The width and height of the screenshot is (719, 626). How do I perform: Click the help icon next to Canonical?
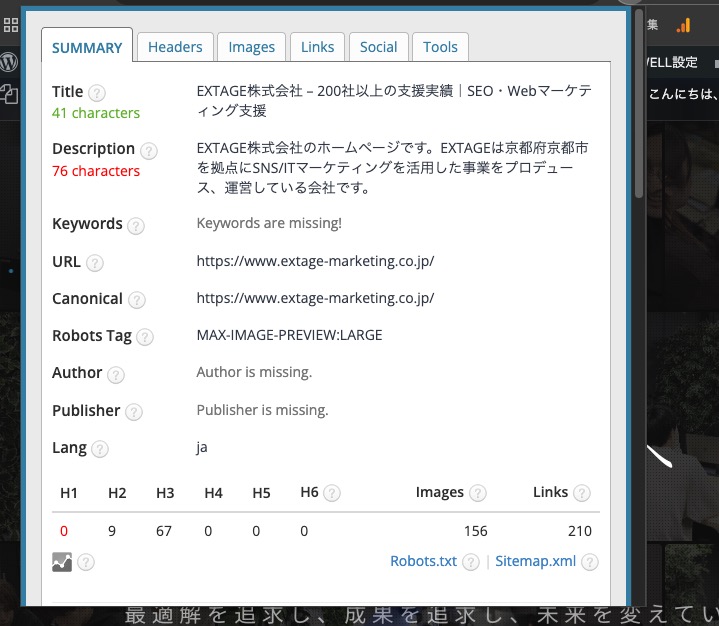[x=137, y=300]
